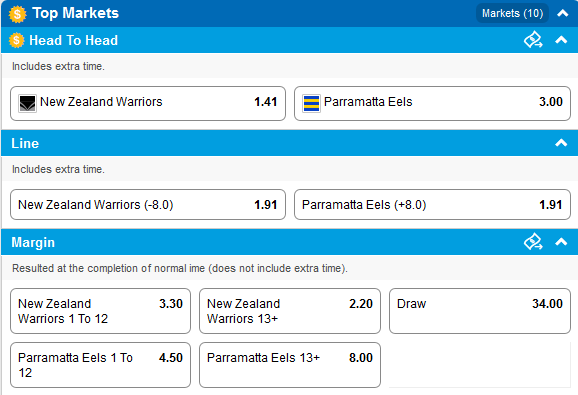Click the Top Markets dollar coin icon
The image size is (578, 395).
(x=17, y=14)
